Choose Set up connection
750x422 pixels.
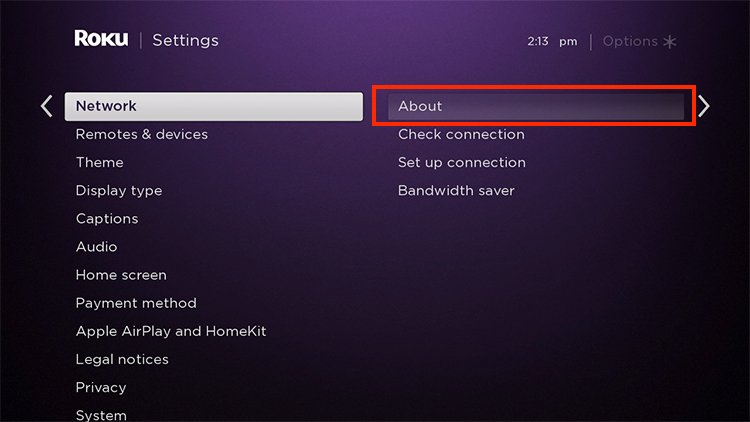(462, 163)
